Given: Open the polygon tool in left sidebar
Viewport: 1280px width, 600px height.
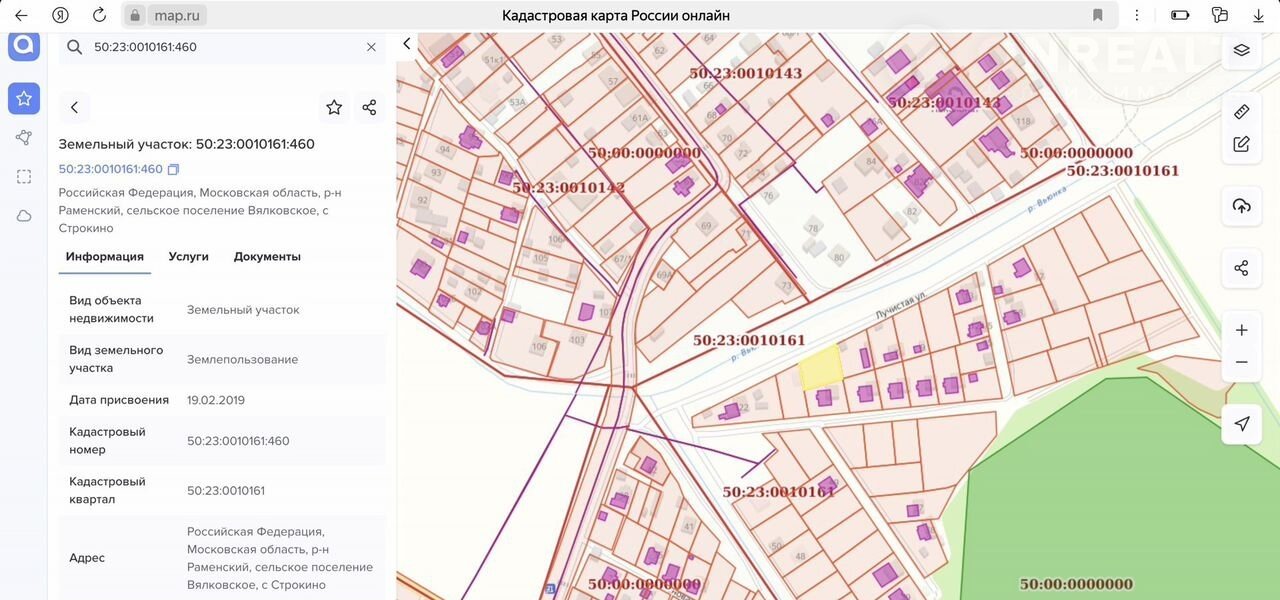Looking at the screenshot, I should click(x=24, y=138).
